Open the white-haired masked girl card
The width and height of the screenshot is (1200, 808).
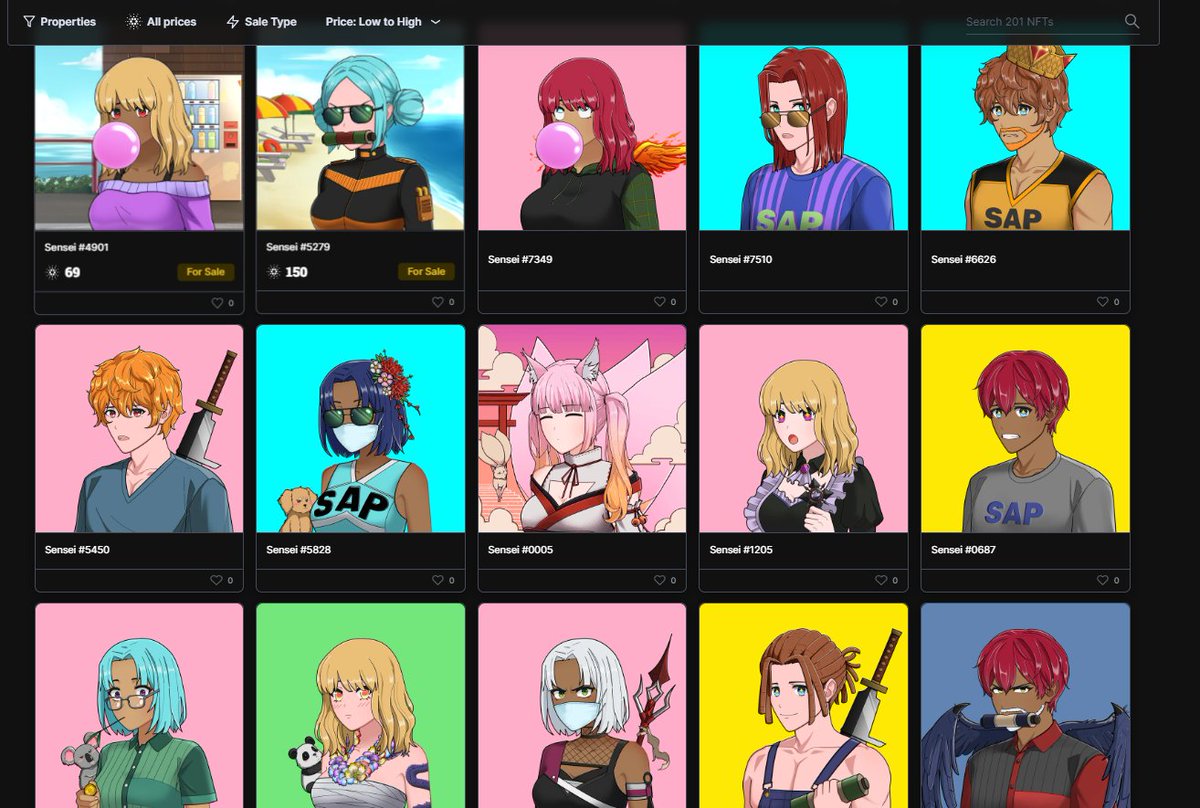pos(582,705)
